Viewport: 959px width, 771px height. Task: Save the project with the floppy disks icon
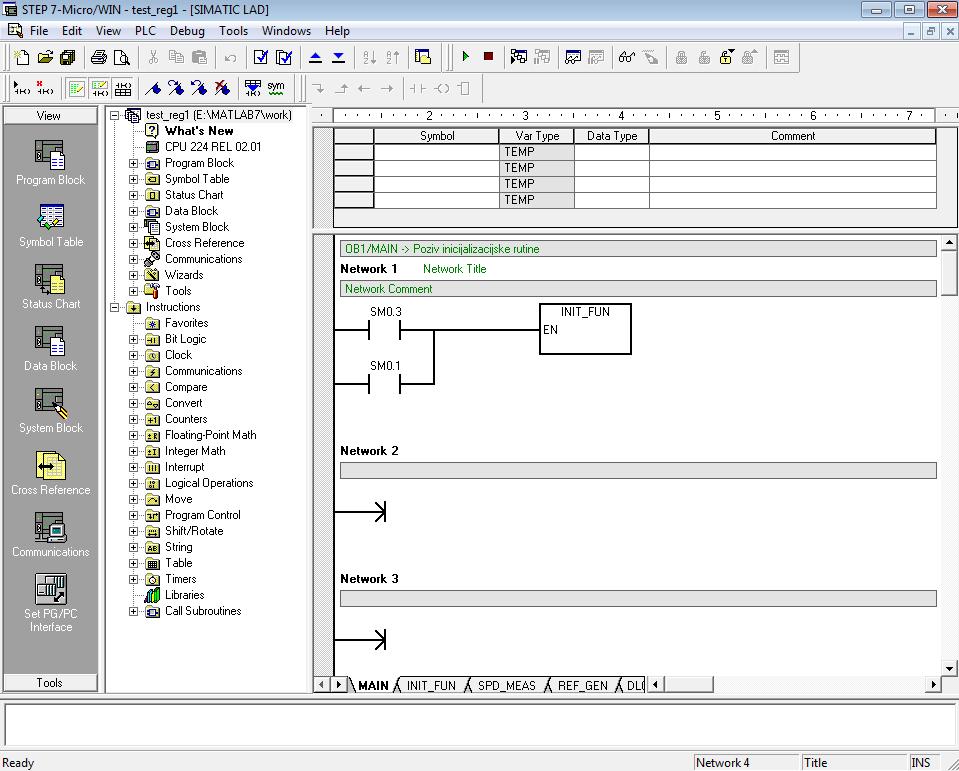coord(67,57)
